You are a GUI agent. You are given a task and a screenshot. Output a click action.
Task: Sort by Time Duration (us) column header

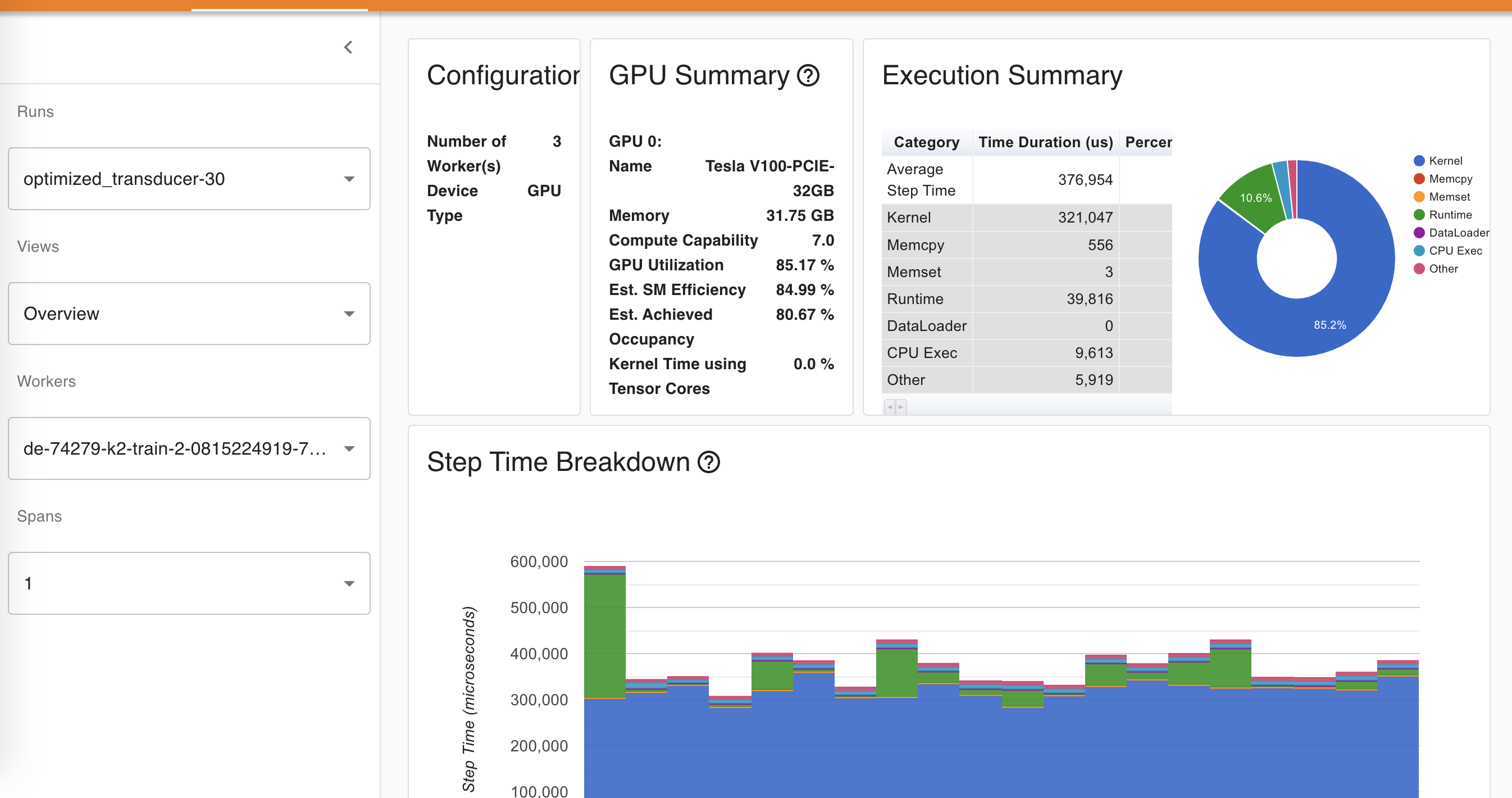click(x=1045, y=142)
